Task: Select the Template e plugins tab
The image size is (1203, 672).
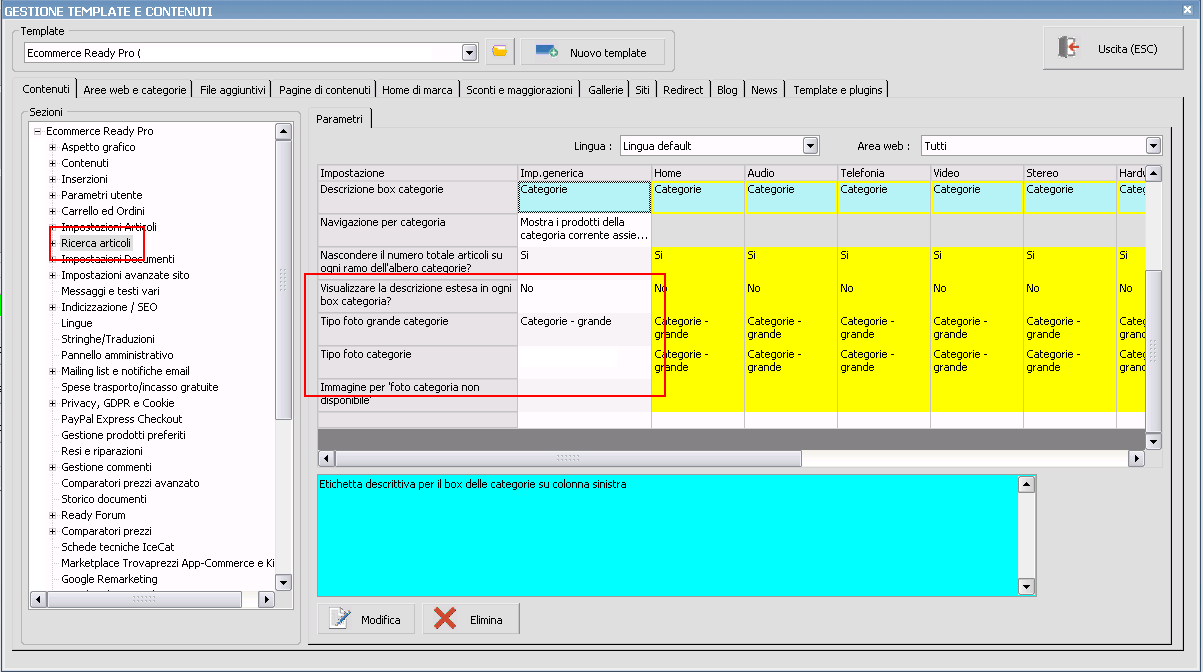Action: click(837, 90)
